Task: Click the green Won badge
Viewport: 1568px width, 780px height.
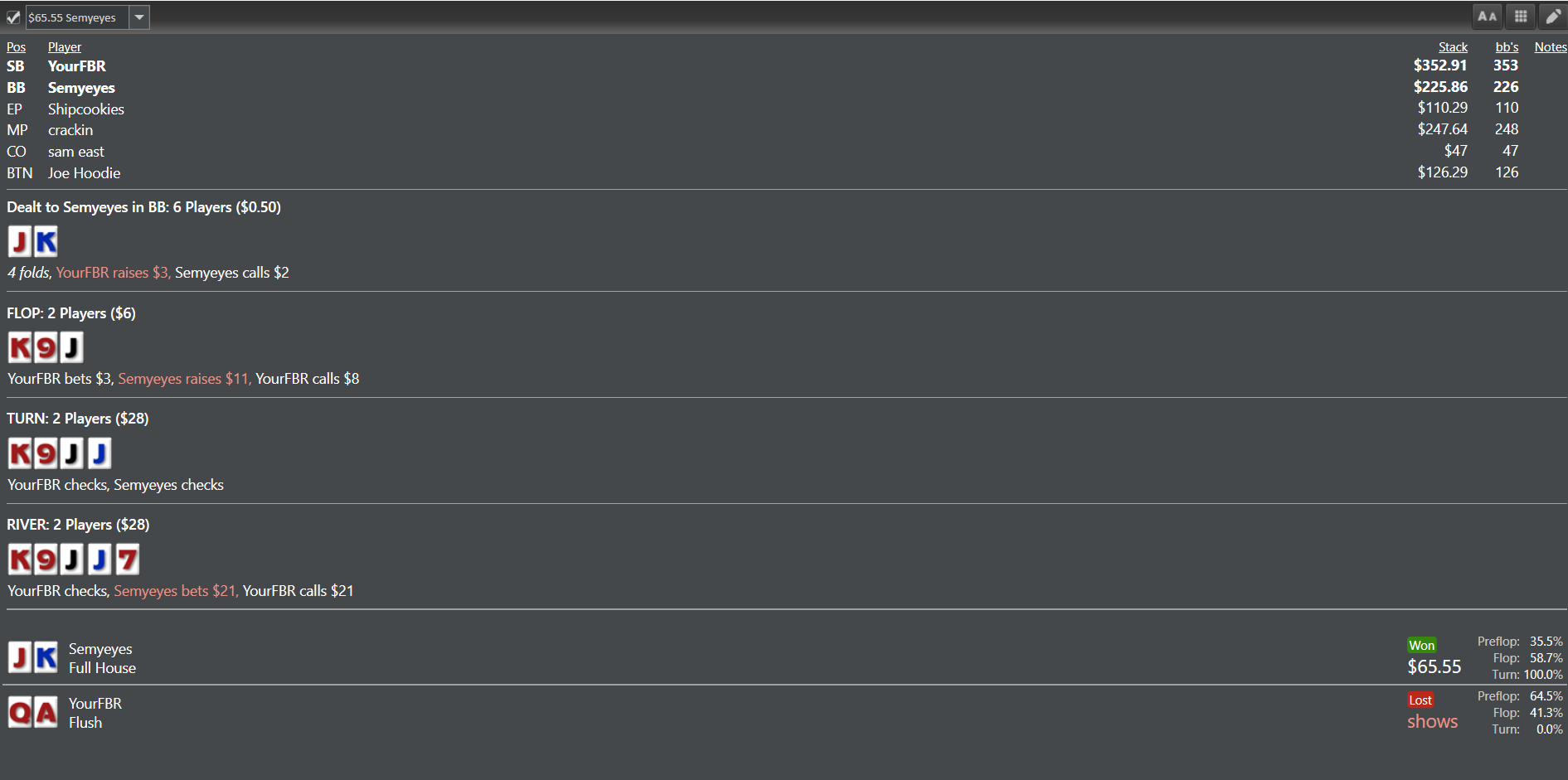Action: 1421,646
